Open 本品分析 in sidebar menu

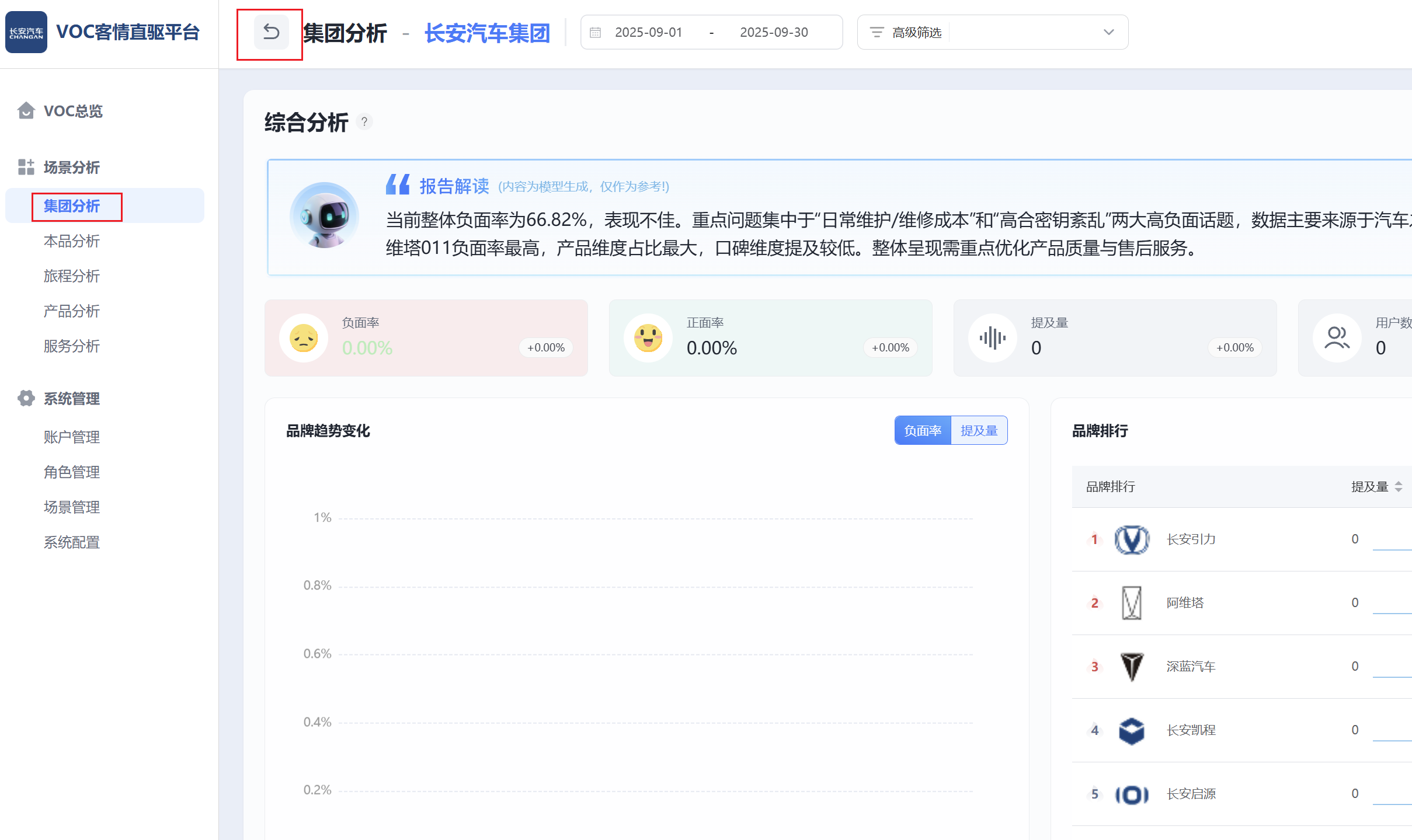tap(71, 241)
